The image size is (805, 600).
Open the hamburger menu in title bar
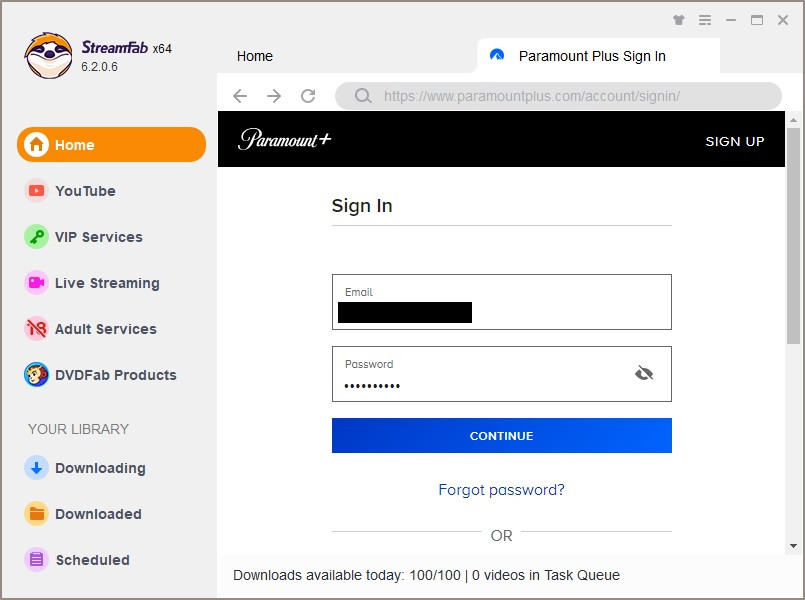click(705, 20)
